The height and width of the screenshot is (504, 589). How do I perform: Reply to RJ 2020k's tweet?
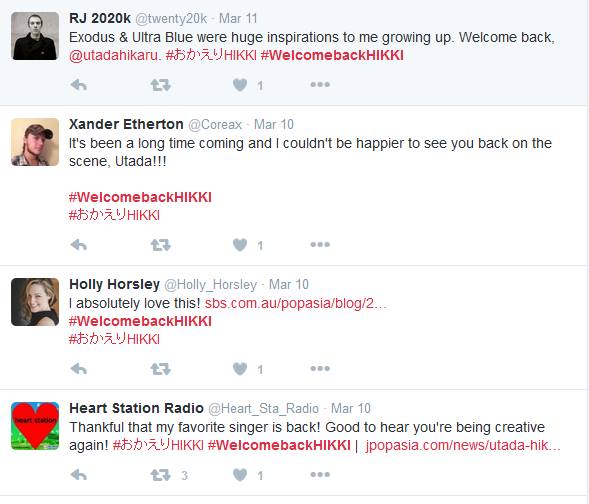(79, 85)
